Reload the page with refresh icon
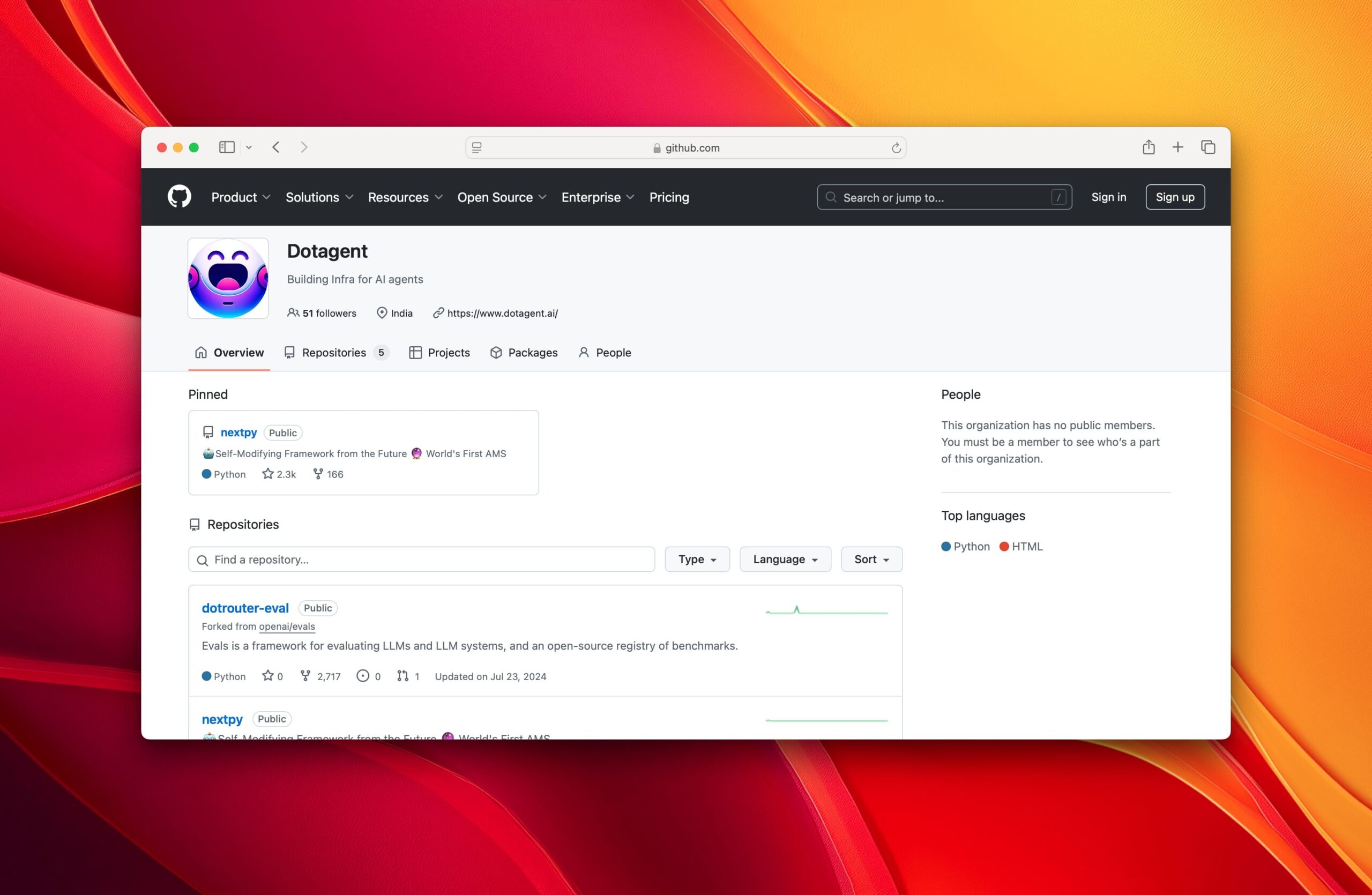Viewport: 1372px width, 895px height. pyautogui.click(x=896, y=148)
